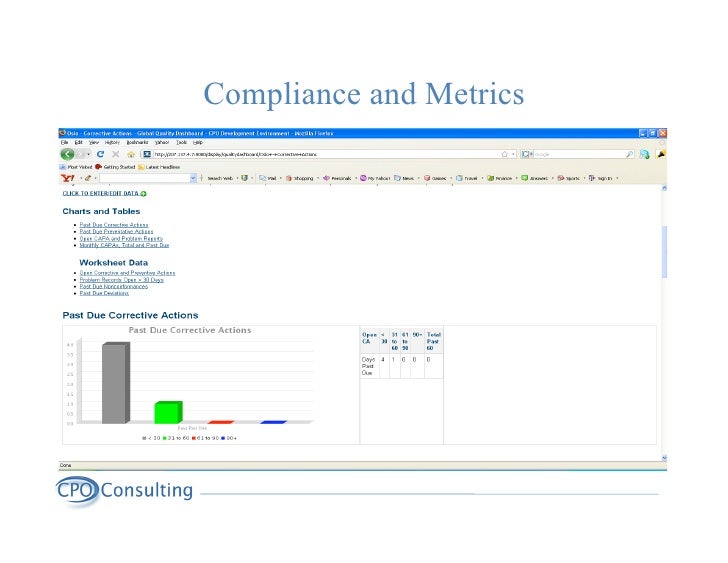Open the search engine selector dropdown
The image size is (728, 563).
[x=527, y=154]
